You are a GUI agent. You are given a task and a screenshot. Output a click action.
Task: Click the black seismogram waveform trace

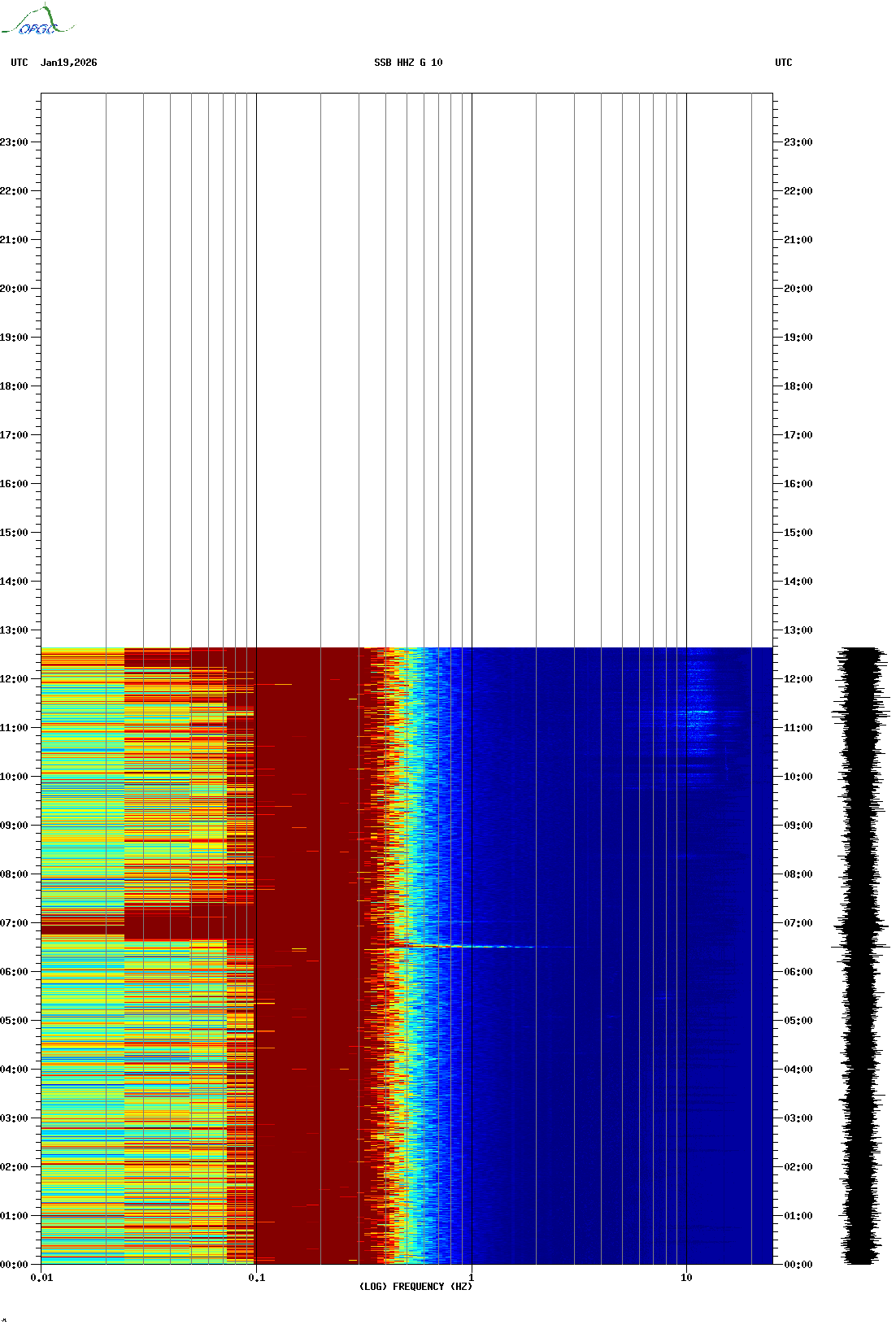860,956
